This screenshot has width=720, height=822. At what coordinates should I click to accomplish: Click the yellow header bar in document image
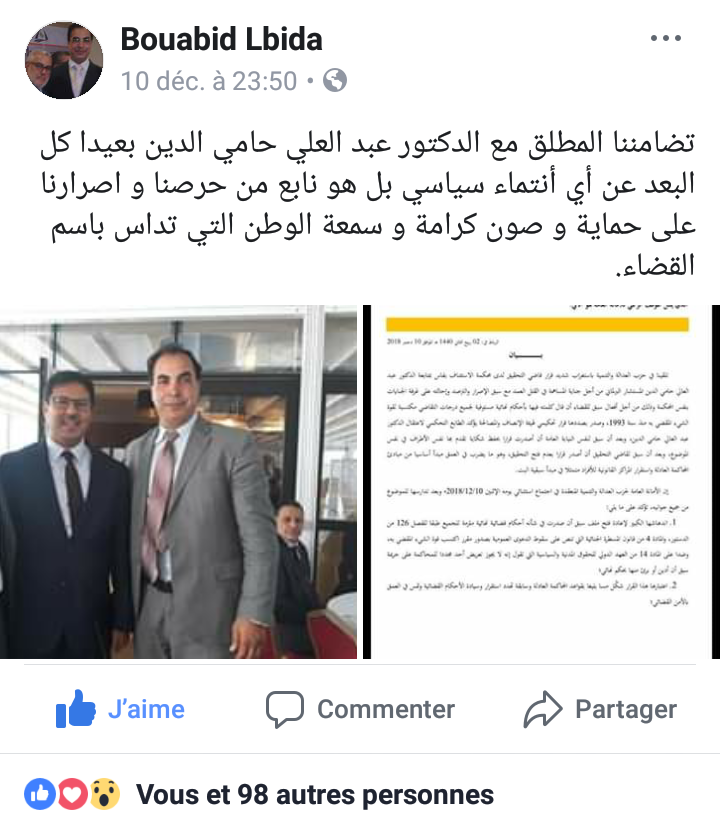click(537, 325)
